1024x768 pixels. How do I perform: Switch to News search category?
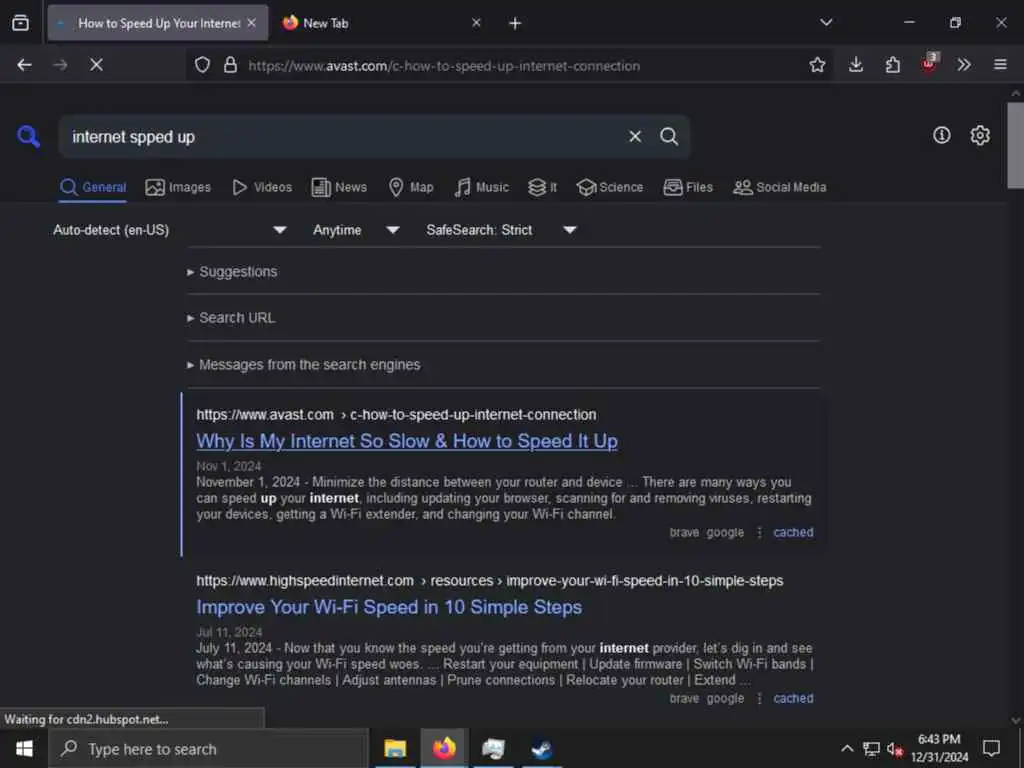point(340,187)
